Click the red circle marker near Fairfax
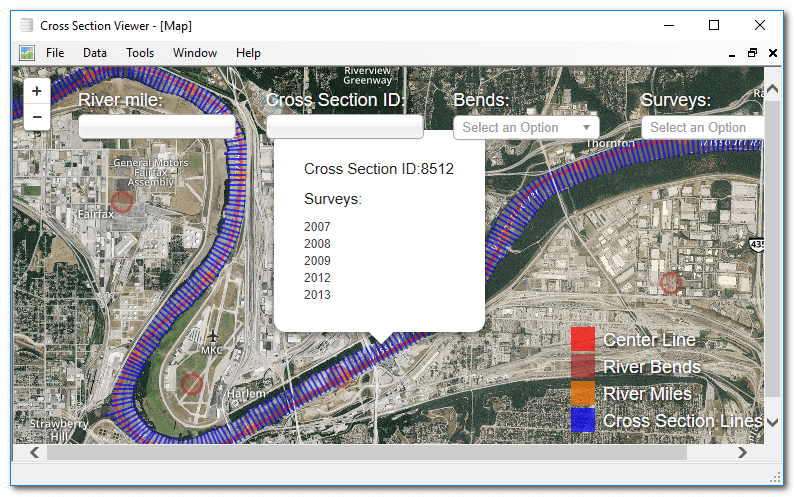The width and height of the screenshot is (795, 497). 122,202
